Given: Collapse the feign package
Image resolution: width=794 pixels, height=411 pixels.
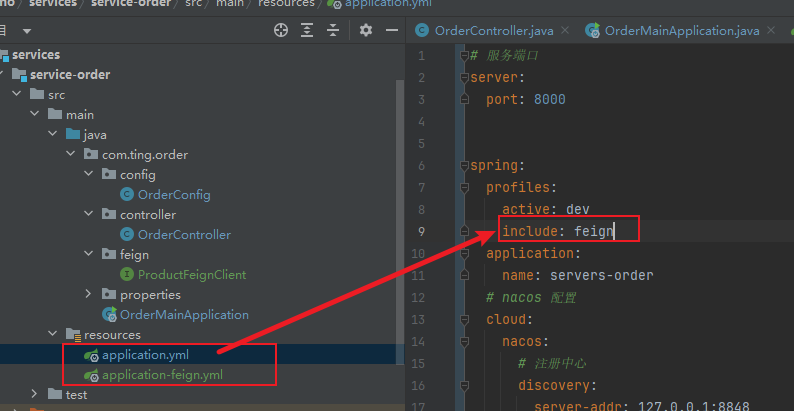Looking at the screenshot, I should click(x=89, y=254).
